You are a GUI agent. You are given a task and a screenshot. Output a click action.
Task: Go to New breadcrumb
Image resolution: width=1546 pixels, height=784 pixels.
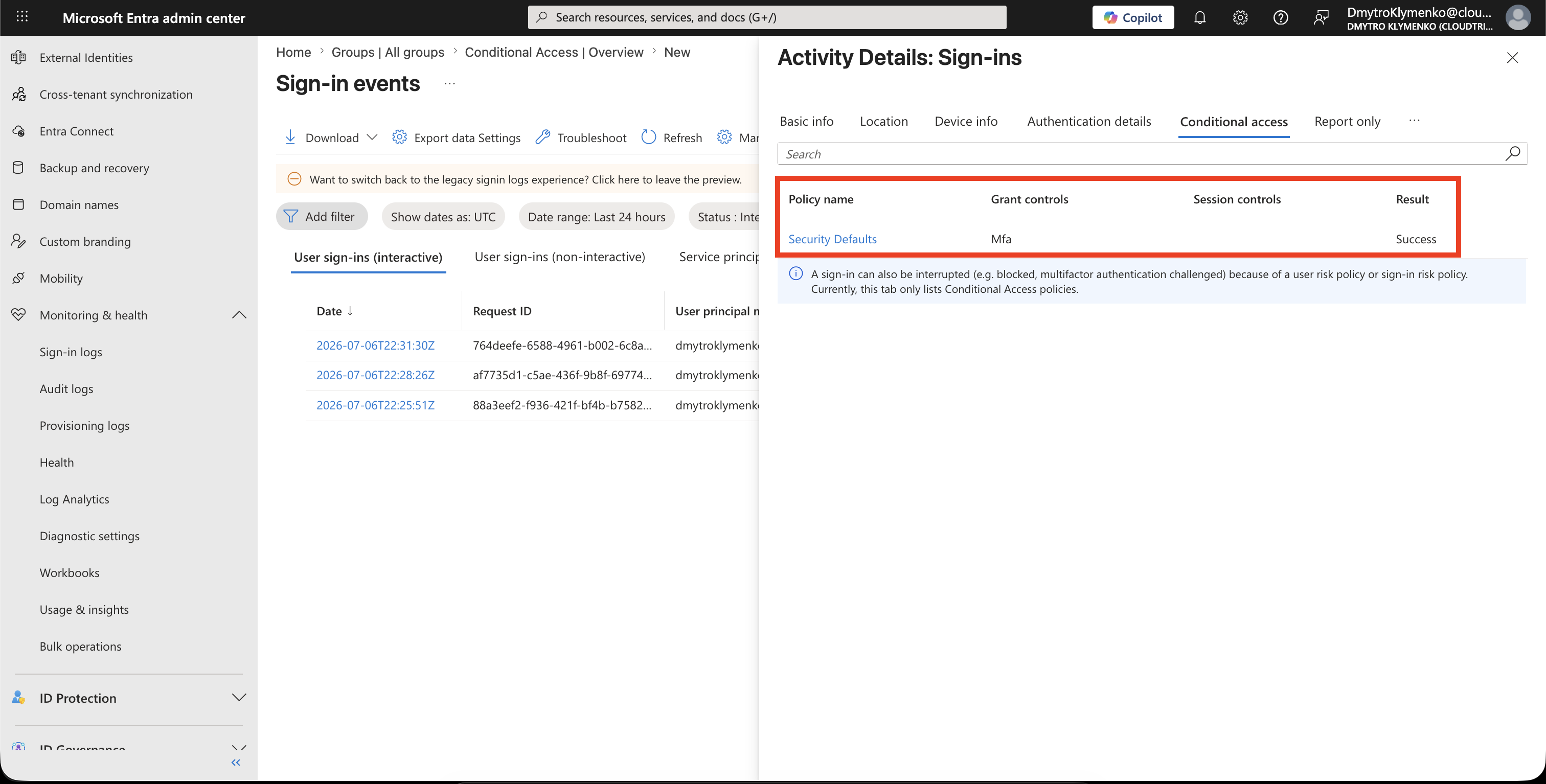click(677, 52)
